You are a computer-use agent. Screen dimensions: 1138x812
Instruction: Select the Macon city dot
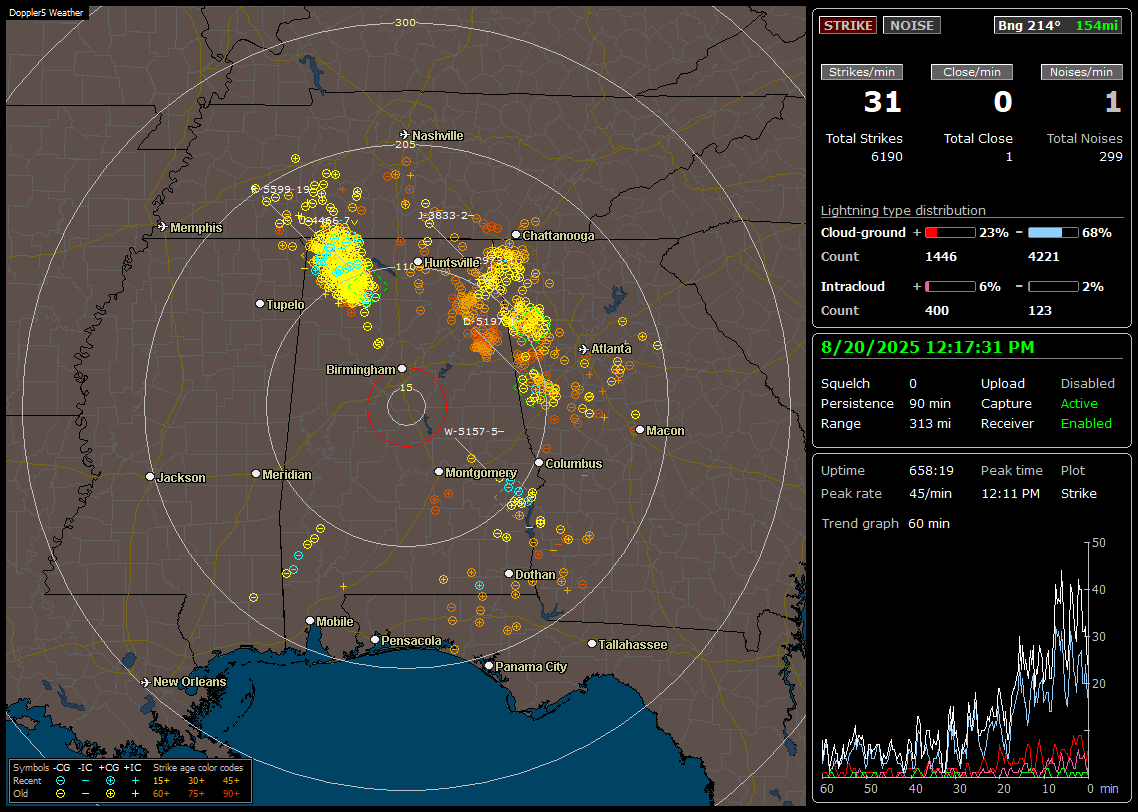[639, 430]
